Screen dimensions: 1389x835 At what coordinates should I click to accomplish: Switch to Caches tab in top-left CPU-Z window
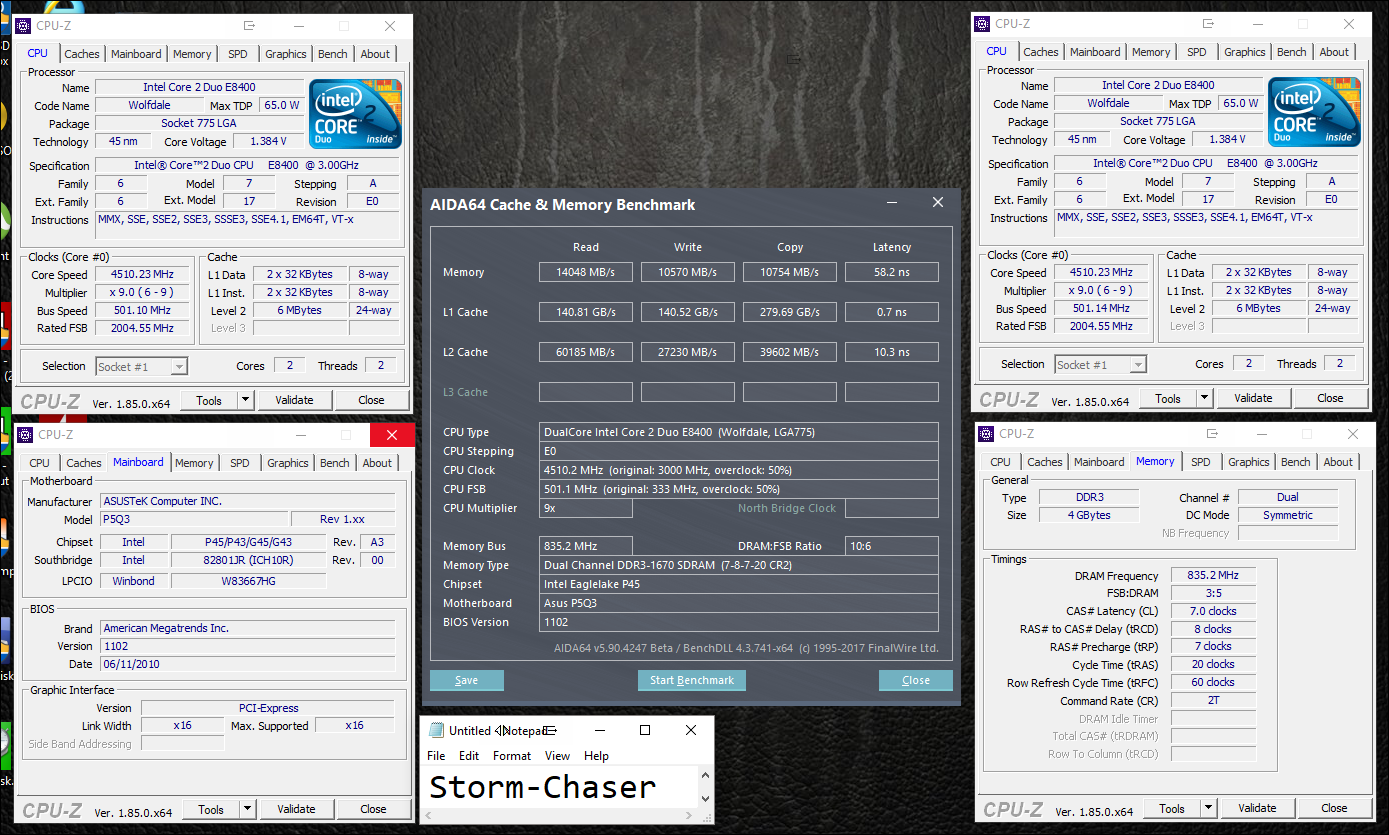(x=82, y=54)
